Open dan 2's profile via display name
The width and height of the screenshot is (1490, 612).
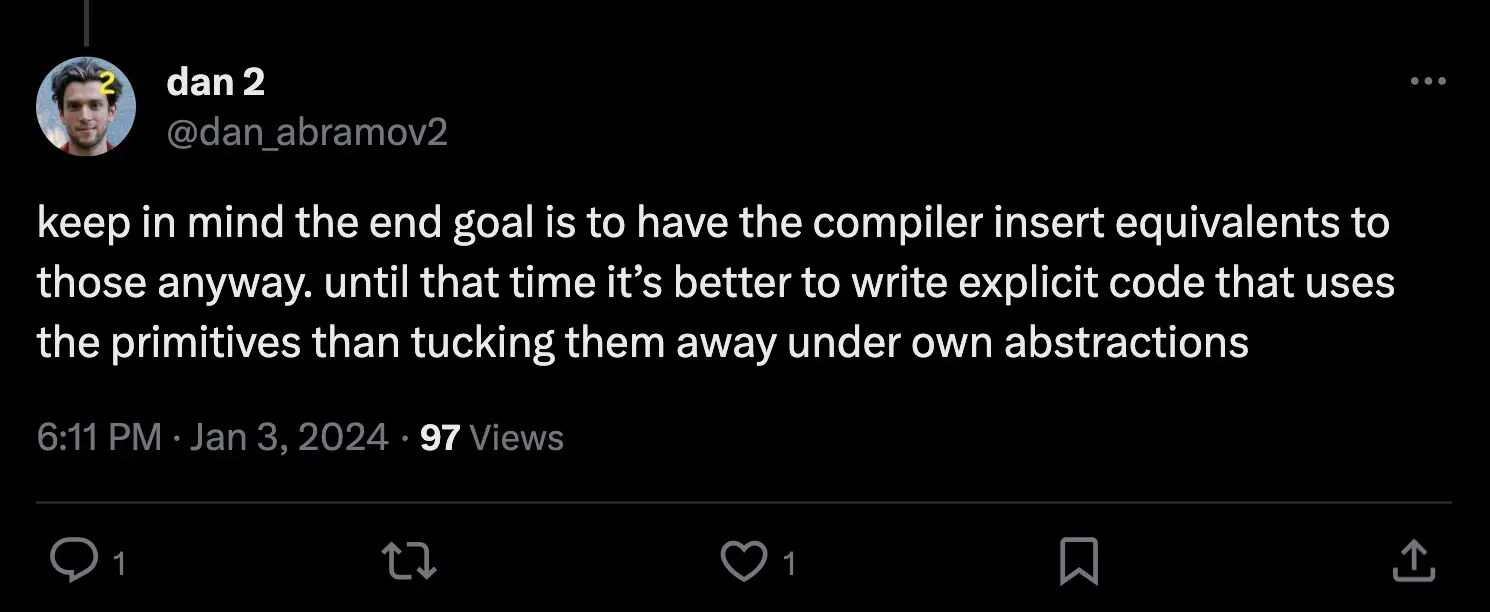pyautogui.click(x=215, y=82)
